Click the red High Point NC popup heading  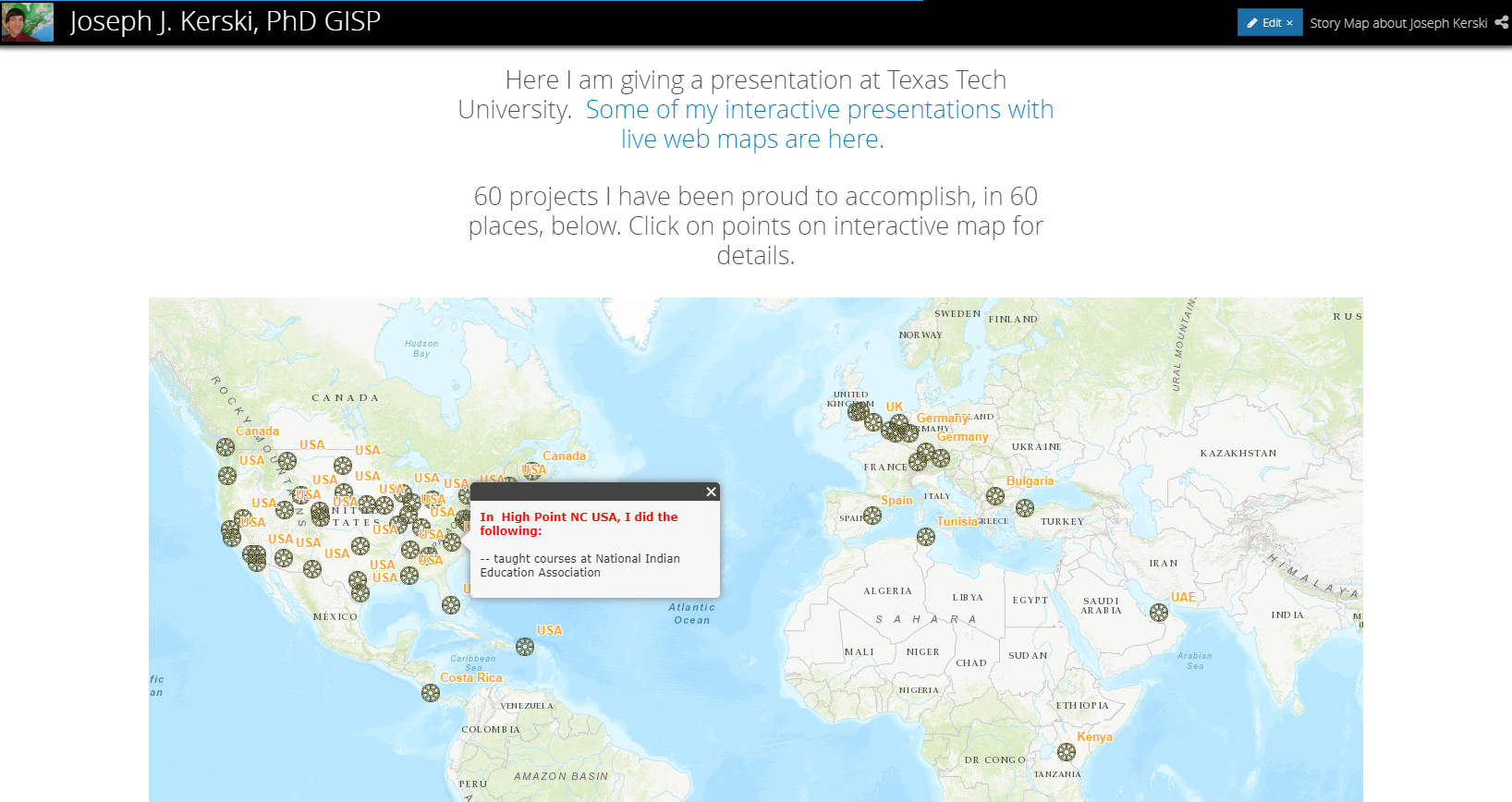[x=579, y=524]
